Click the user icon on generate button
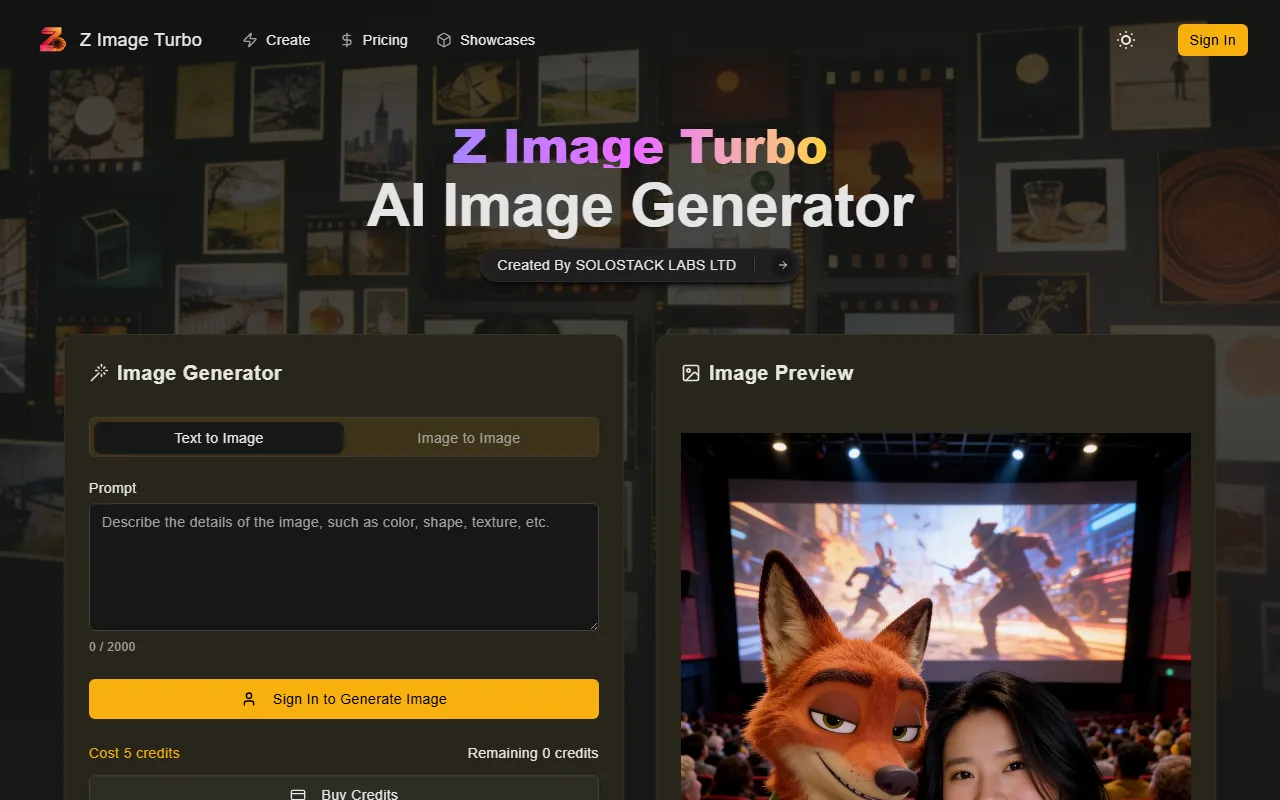Image resolution: width=1280 pixels, height=800 pixels. pos(249,699)
